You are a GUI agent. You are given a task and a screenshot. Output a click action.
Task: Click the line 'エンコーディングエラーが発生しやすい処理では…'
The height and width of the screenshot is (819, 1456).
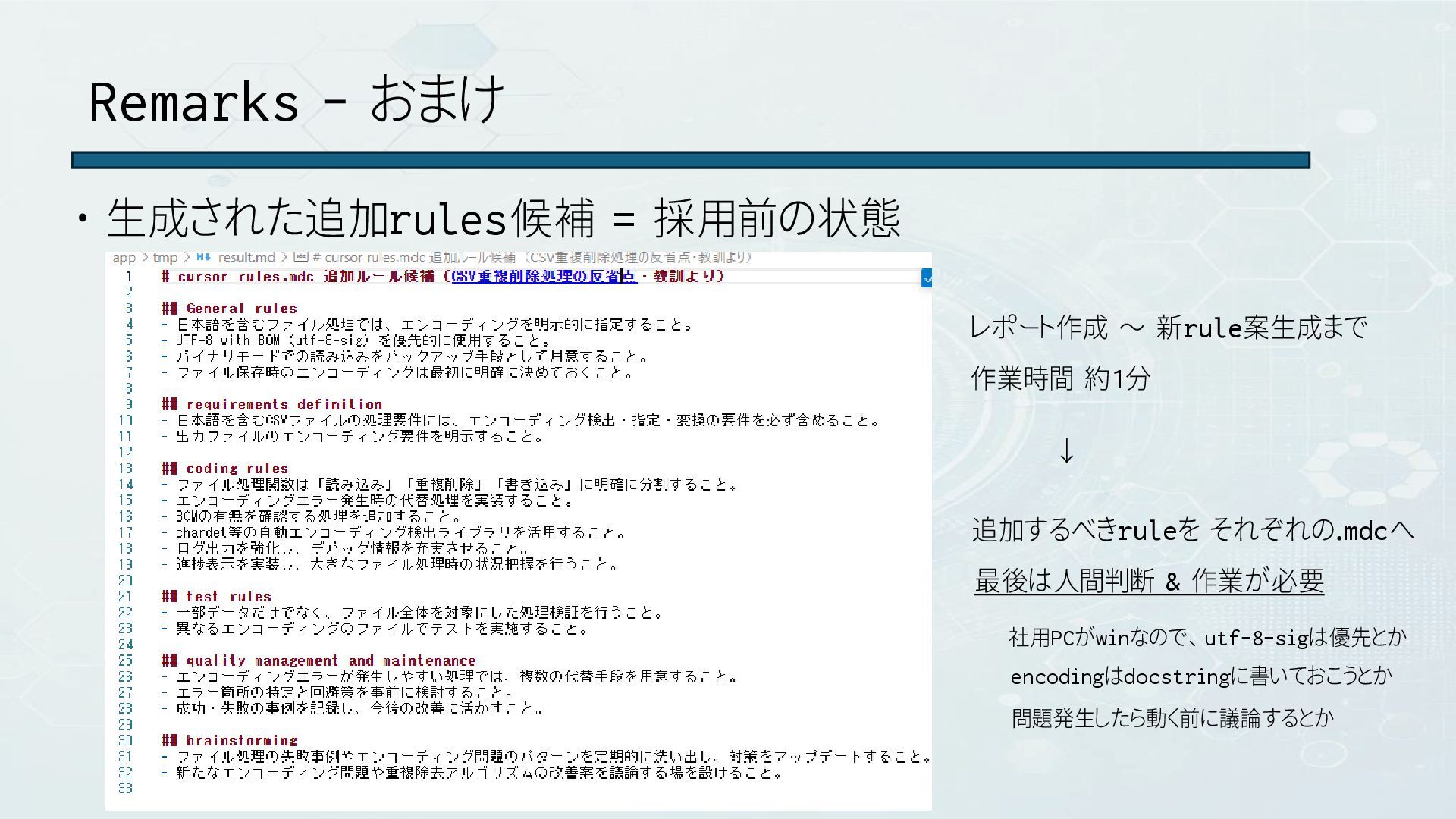click(x=450, y=676)
